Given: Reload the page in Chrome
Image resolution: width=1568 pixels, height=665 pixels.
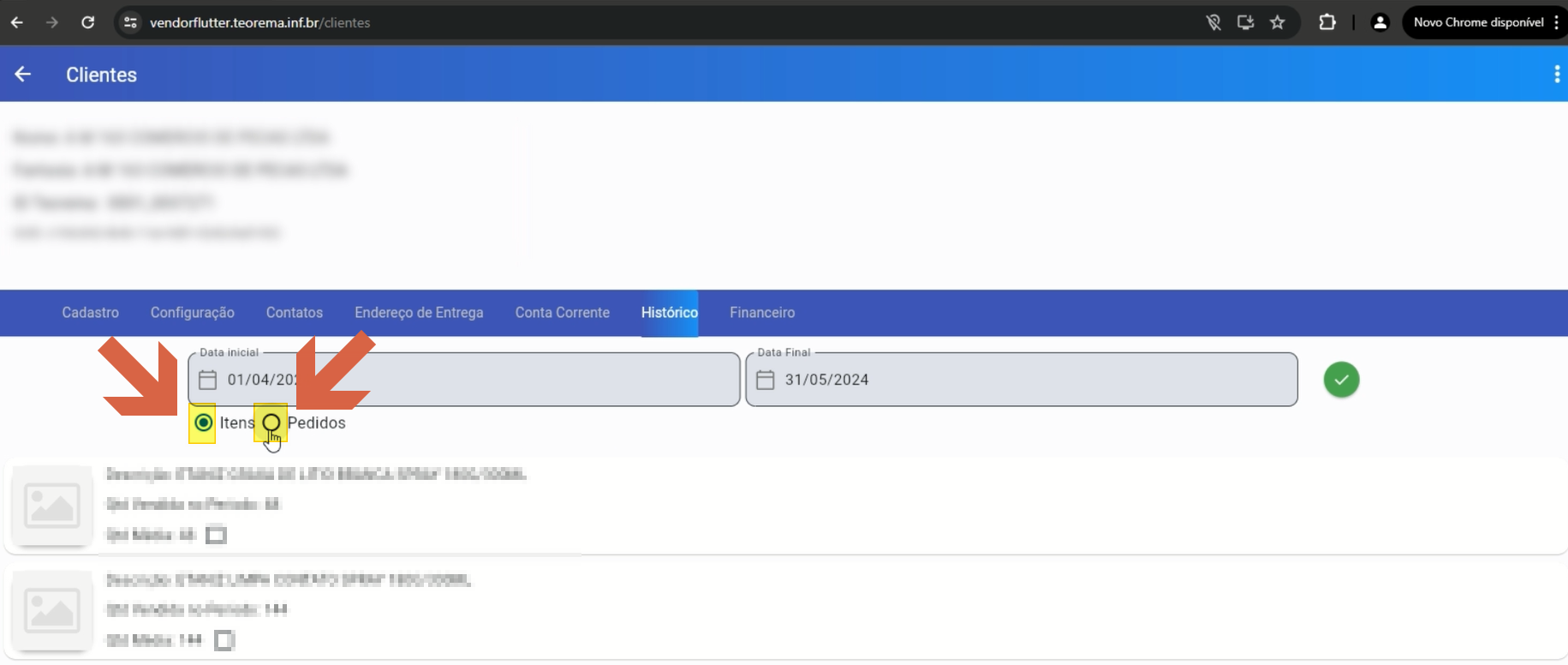Looking at the screenshot, I should coord(87,22).
